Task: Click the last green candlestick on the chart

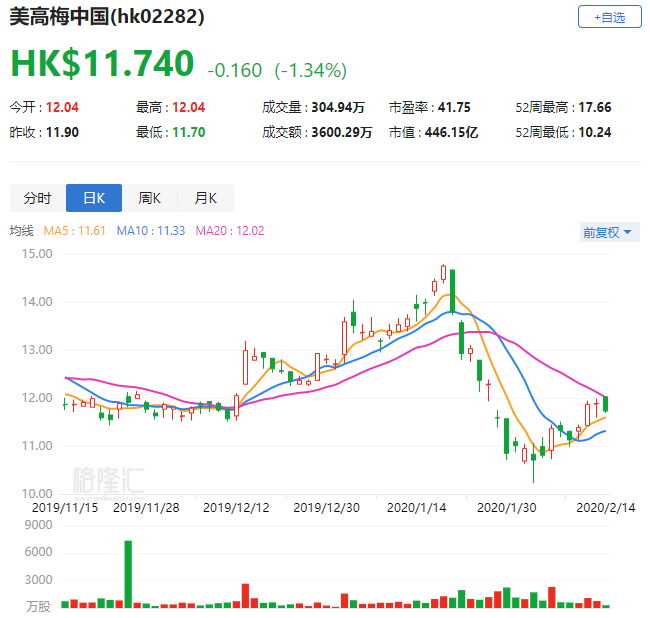Action: (606, 404)
